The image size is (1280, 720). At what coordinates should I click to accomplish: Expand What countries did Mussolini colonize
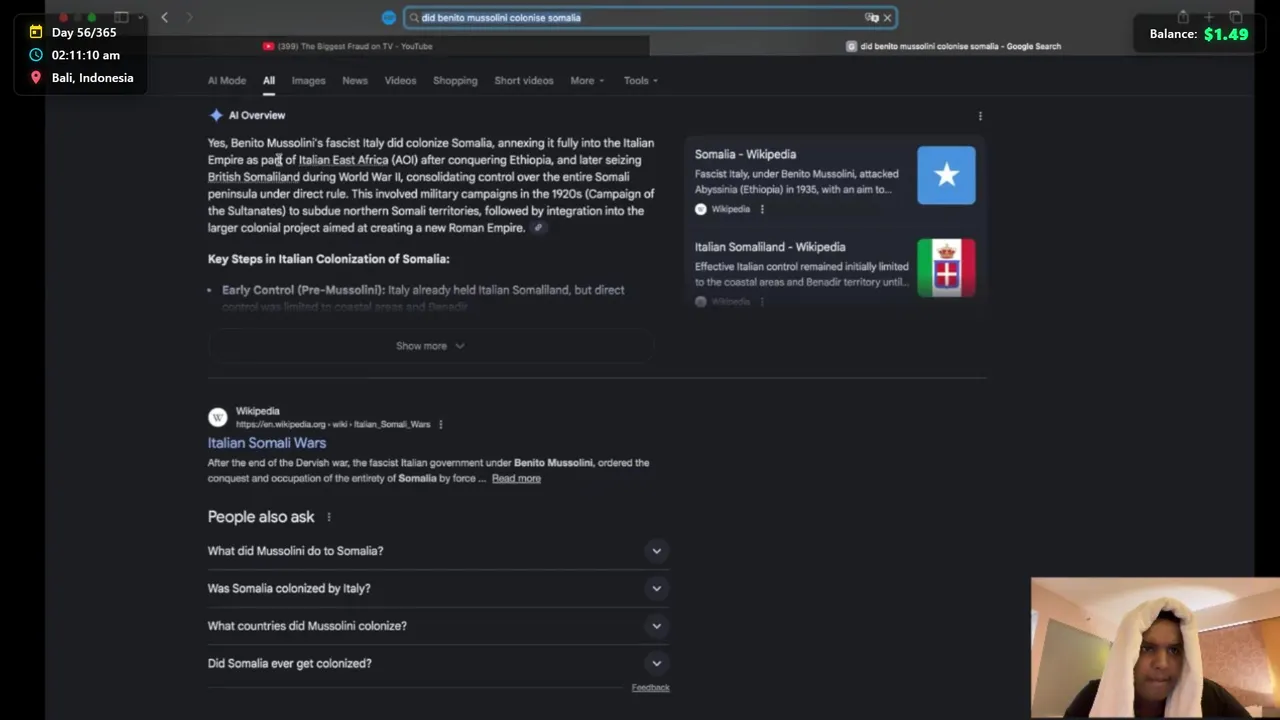click(x=438, y=626)
